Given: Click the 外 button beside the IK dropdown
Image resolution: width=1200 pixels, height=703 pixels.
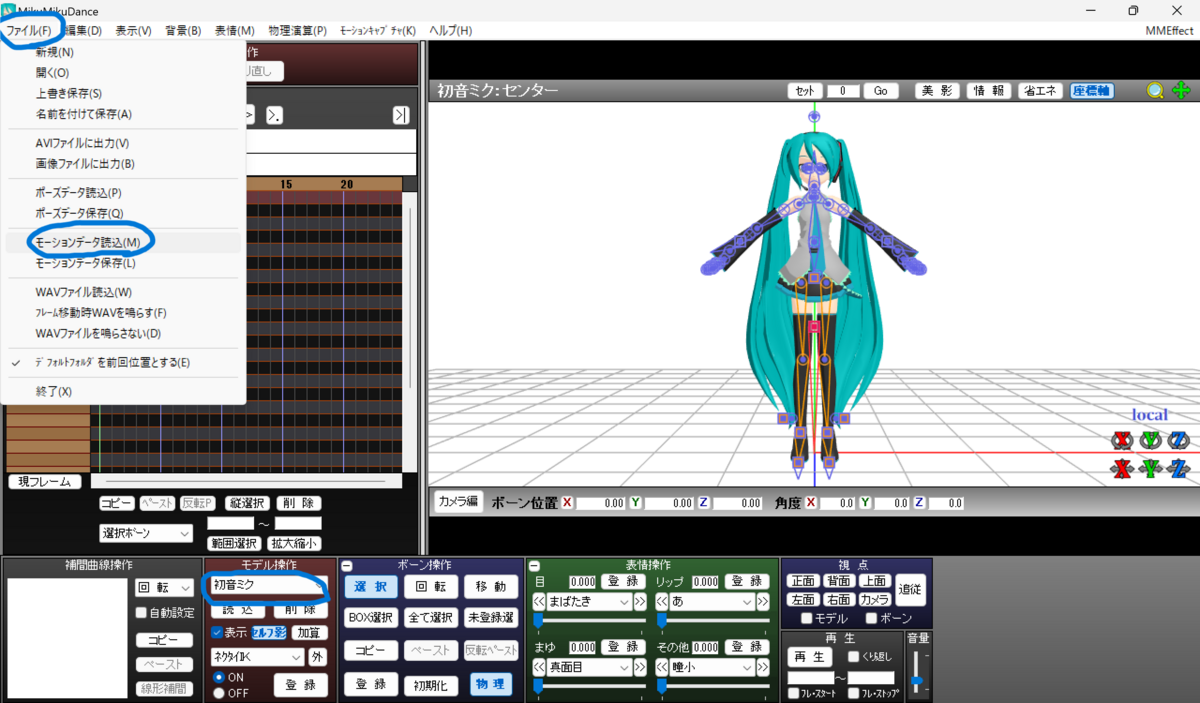Looking at the screenshot, I should pos(316,657).
